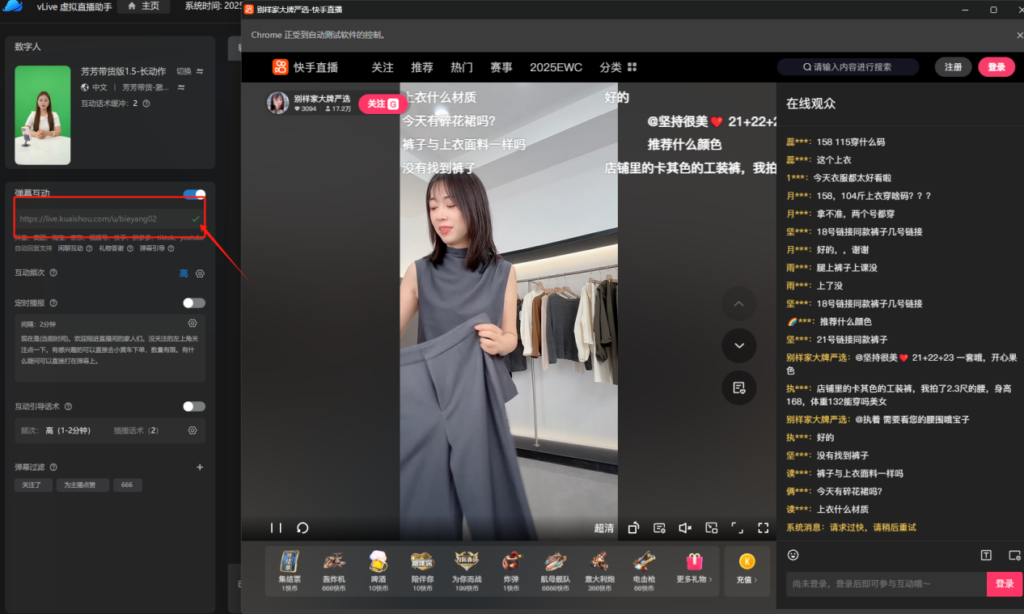Enable the 定时播报 toggle
Image resolution: width=1024 pixels, height=614 pixels.
click(194, 303)
